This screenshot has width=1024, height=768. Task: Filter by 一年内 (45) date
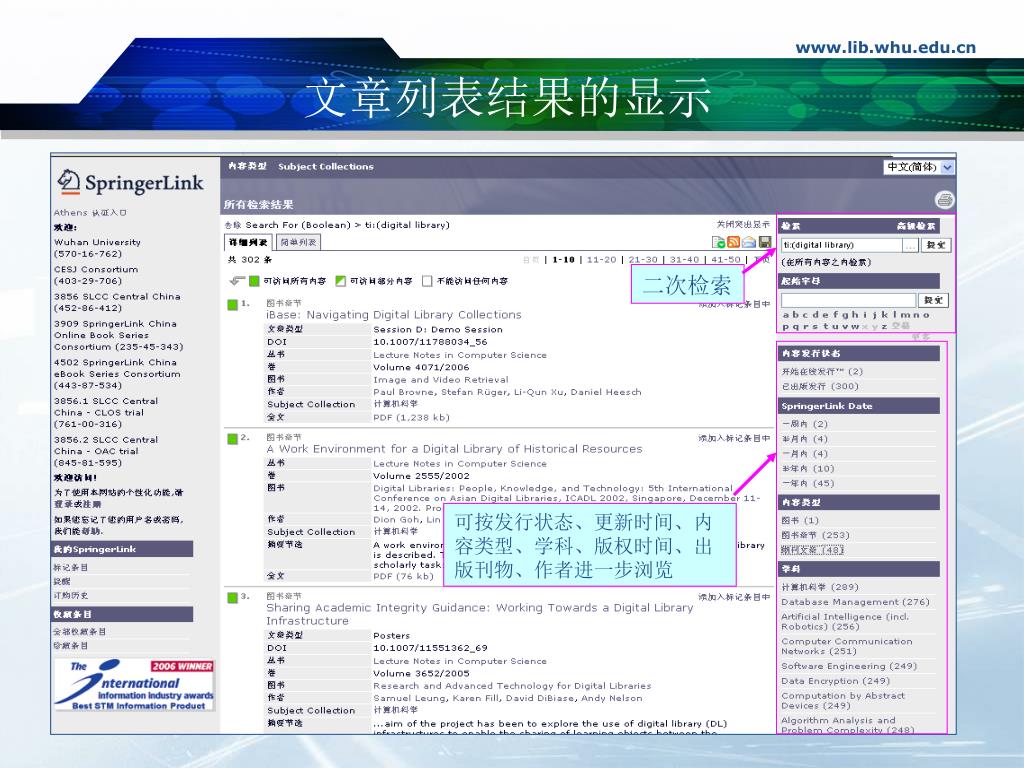pos(808,483)
